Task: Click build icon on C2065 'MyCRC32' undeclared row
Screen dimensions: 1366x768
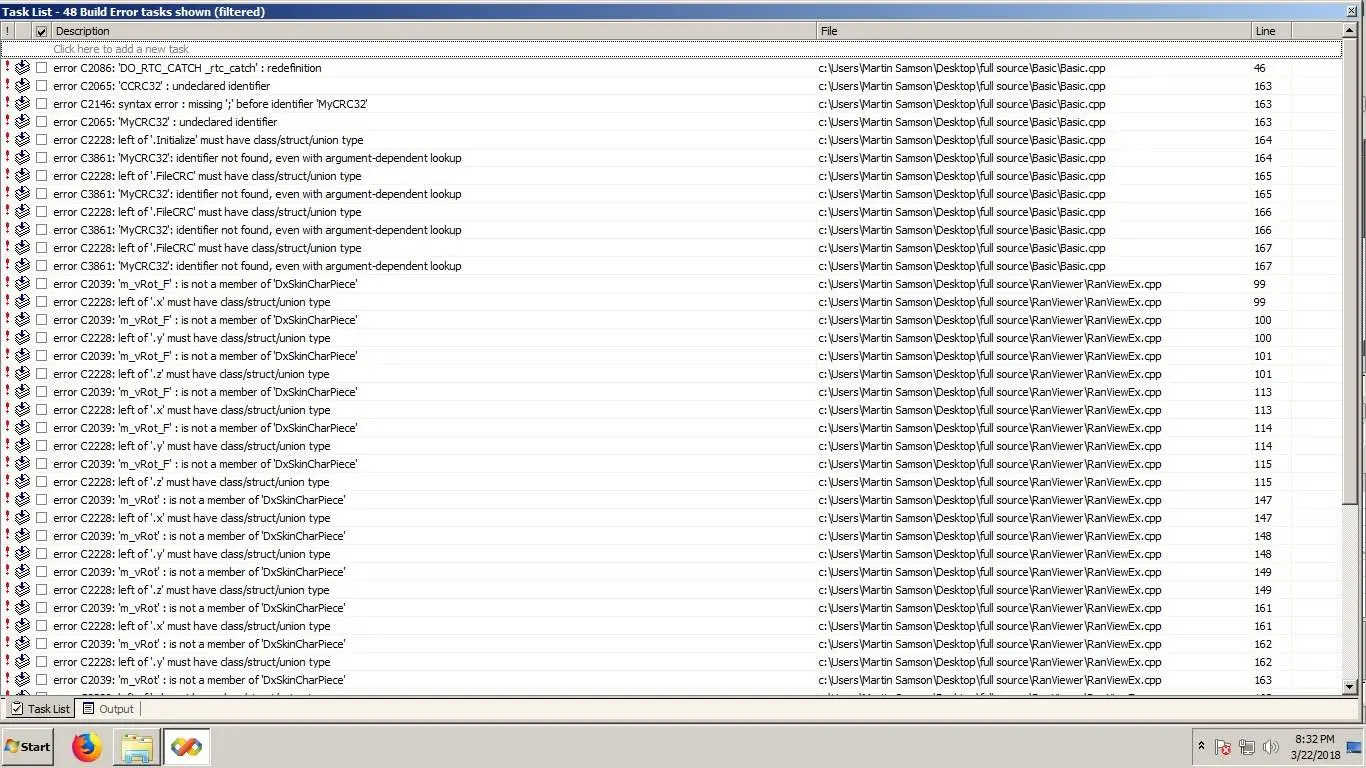Action: [22, 122]
